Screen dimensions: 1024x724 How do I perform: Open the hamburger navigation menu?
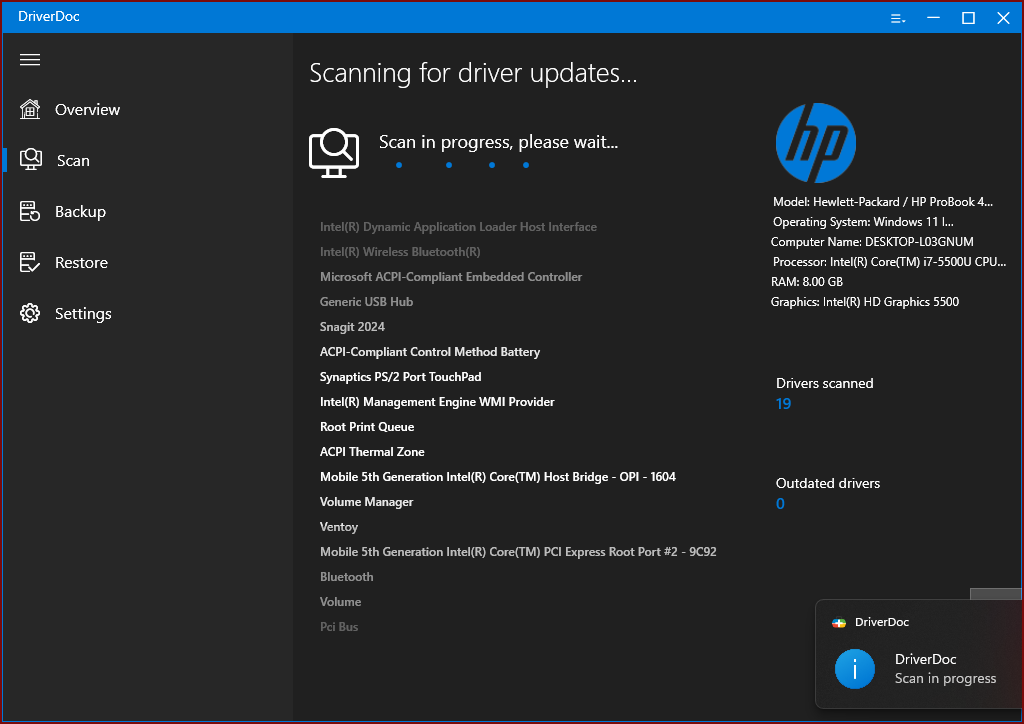[30, 60]
